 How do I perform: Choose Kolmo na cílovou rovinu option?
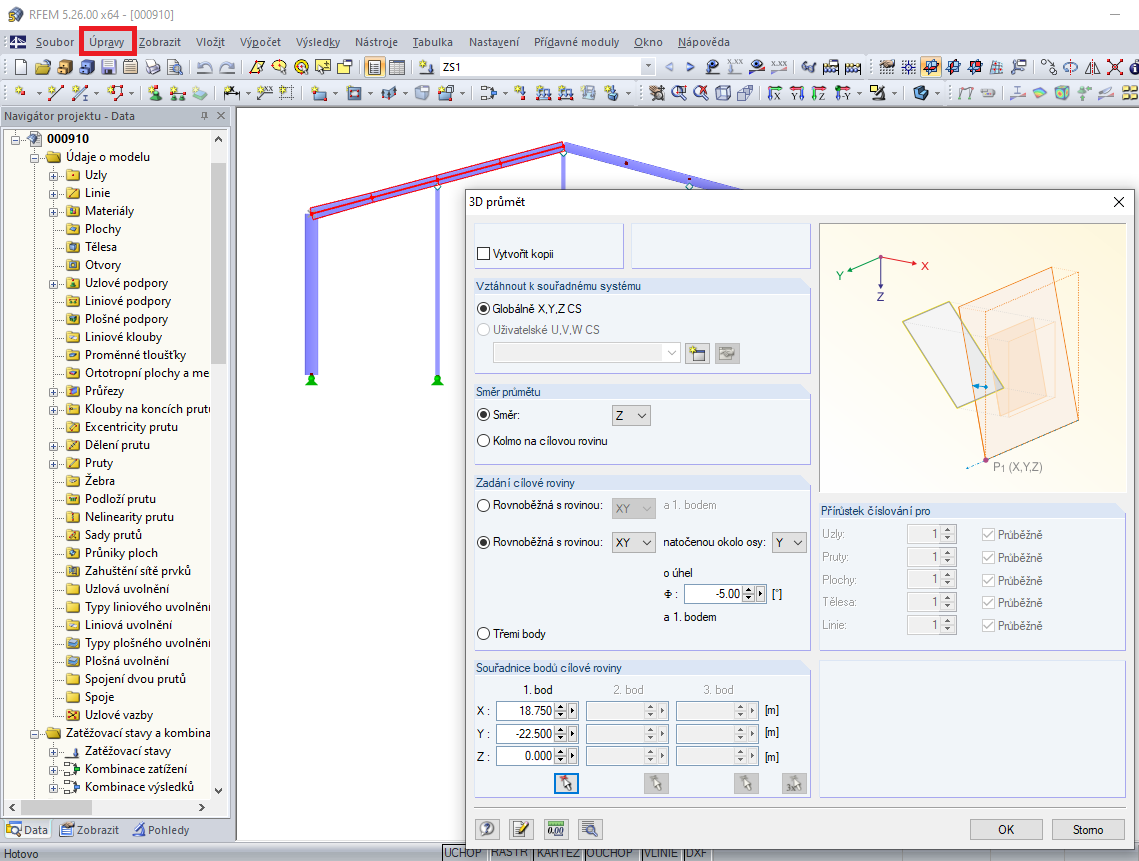coord(484,441)
